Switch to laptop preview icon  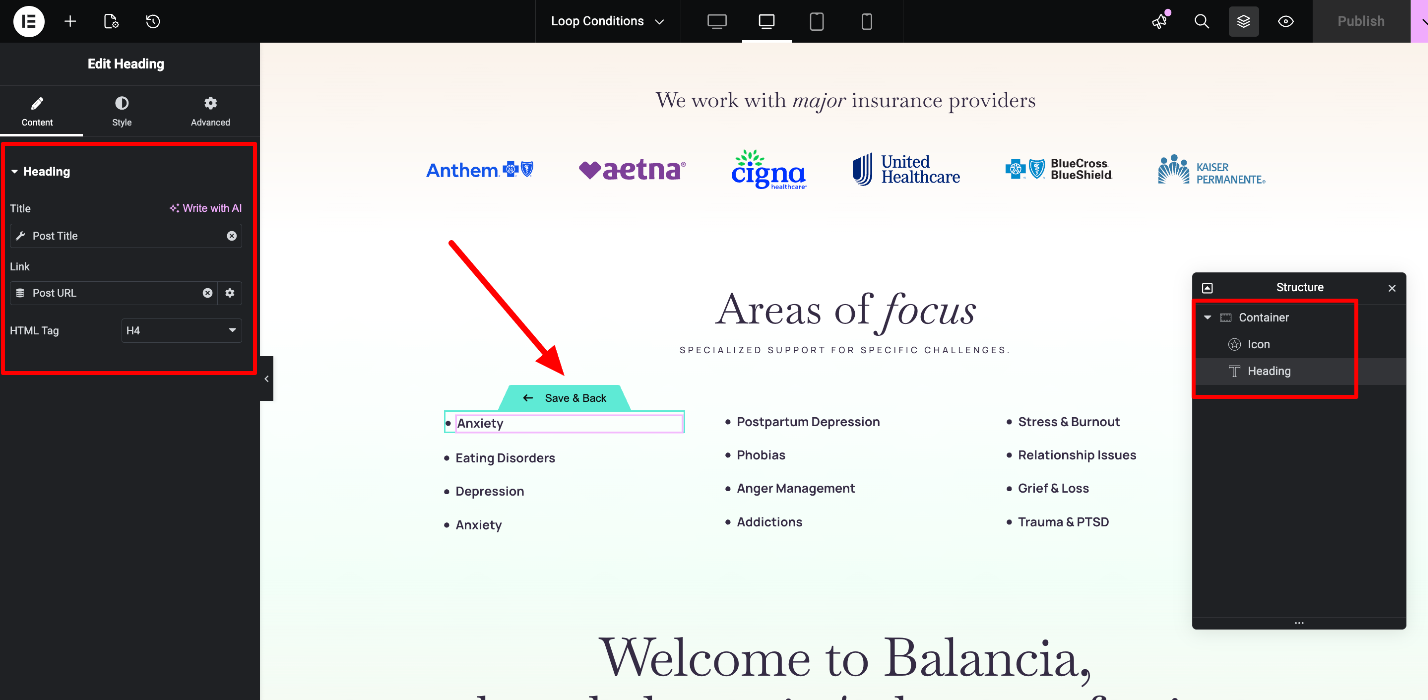click(x=767, y=21)
